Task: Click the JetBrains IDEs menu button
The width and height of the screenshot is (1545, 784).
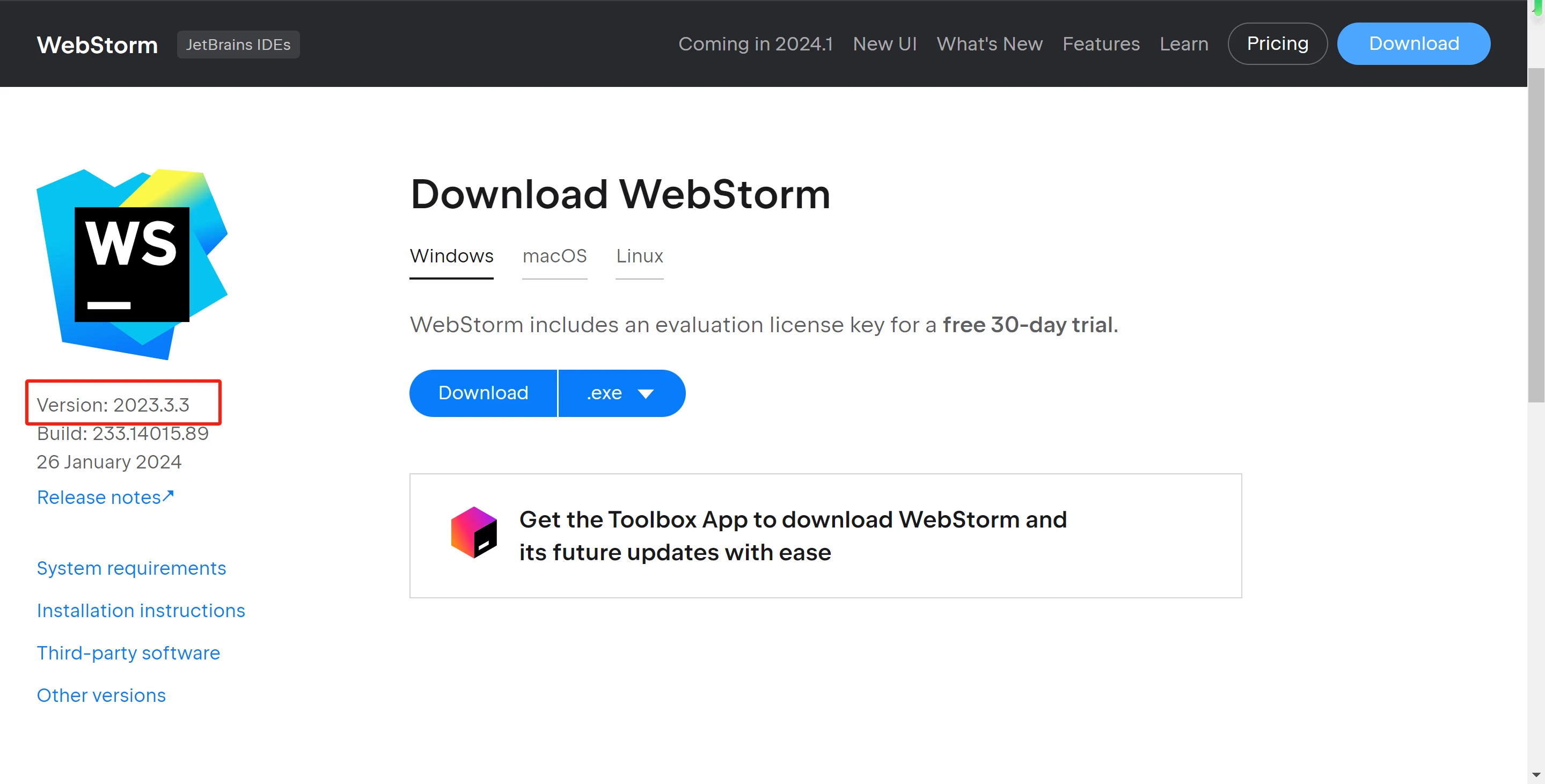Action: click(238, 44)
